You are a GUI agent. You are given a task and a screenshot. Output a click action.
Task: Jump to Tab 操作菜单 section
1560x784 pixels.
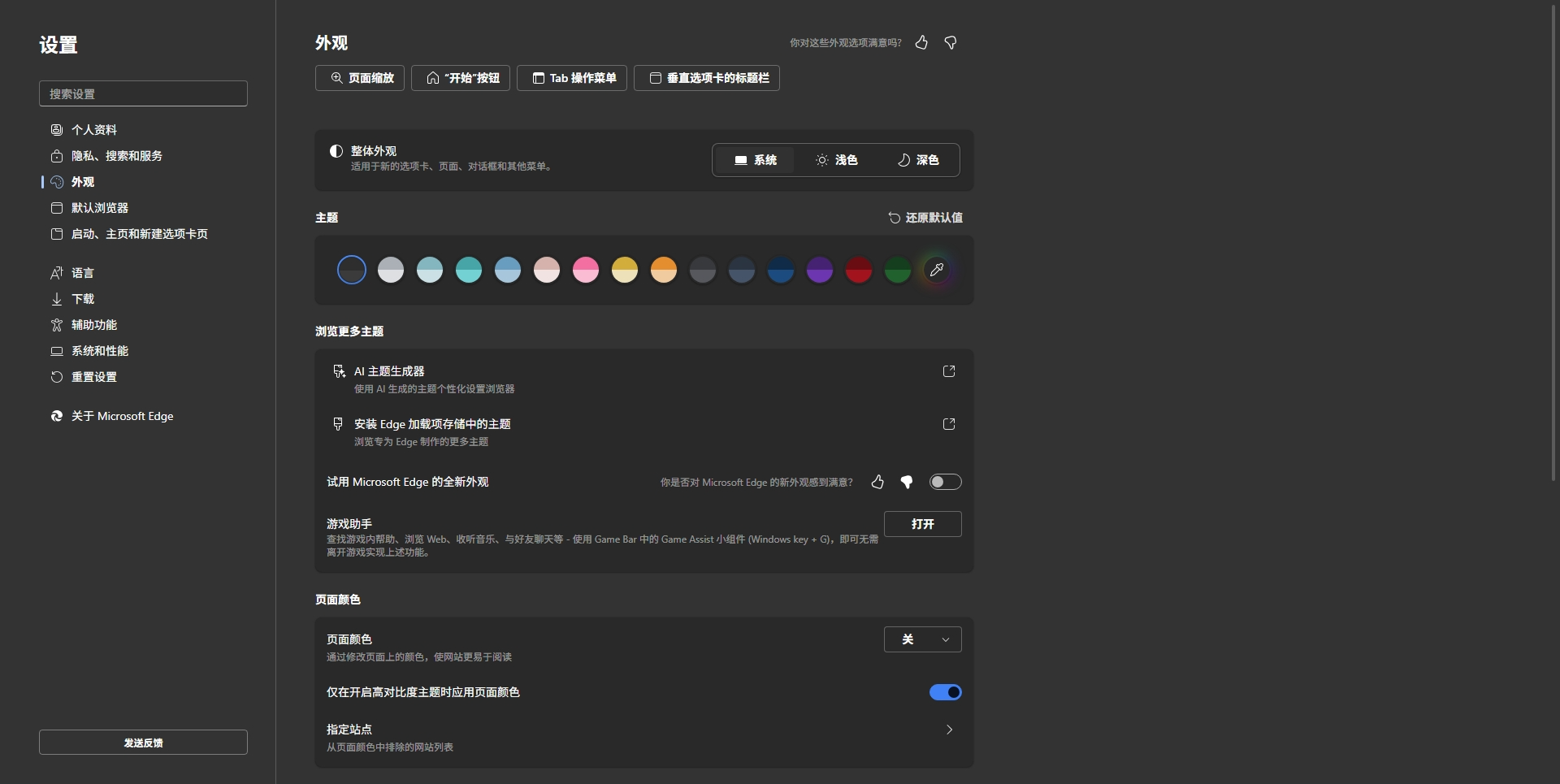tap(572, 78)
